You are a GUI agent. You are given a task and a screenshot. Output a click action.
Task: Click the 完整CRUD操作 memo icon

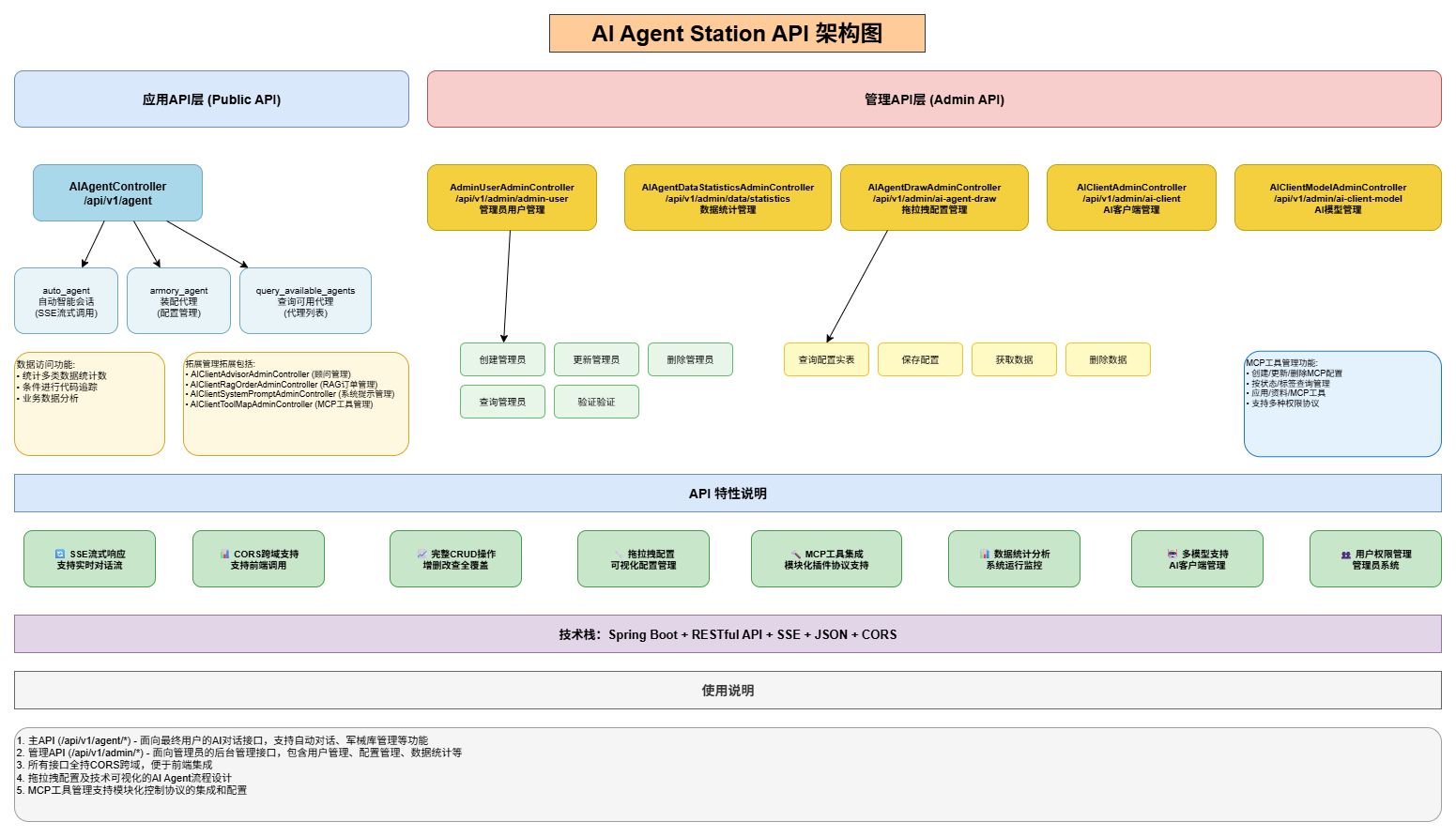(x=421, y=553)
